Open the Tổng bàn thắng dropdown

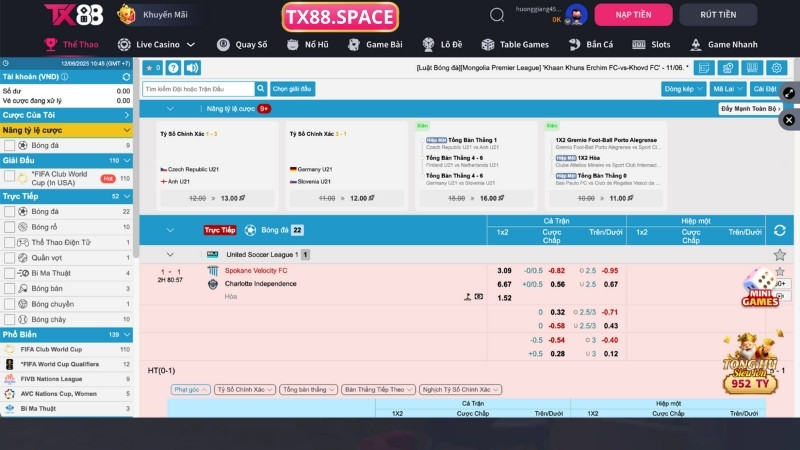(308, 389)
